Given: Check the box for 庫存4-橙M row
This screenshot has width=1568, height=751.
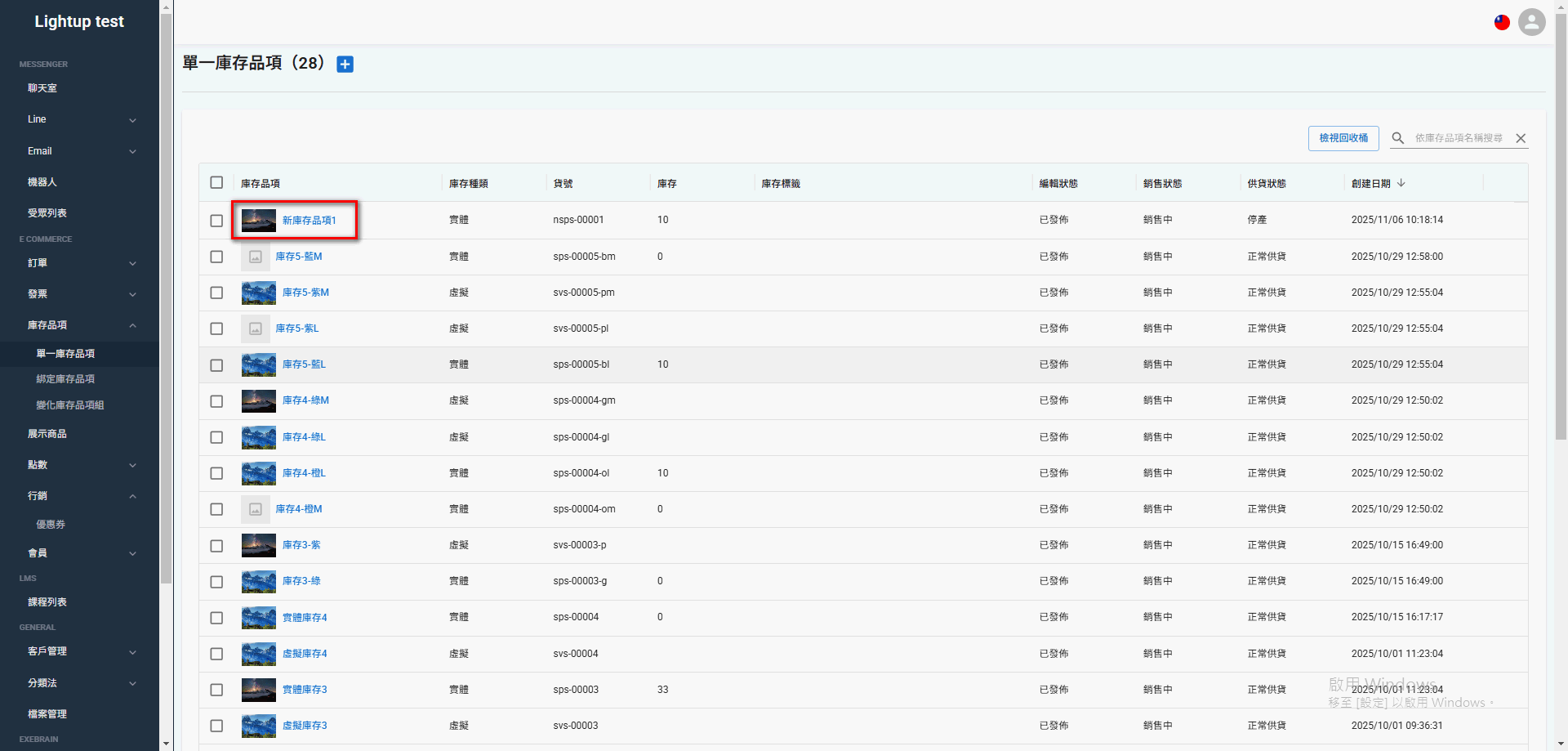Looking at the screenshot, I should [216, 509].
